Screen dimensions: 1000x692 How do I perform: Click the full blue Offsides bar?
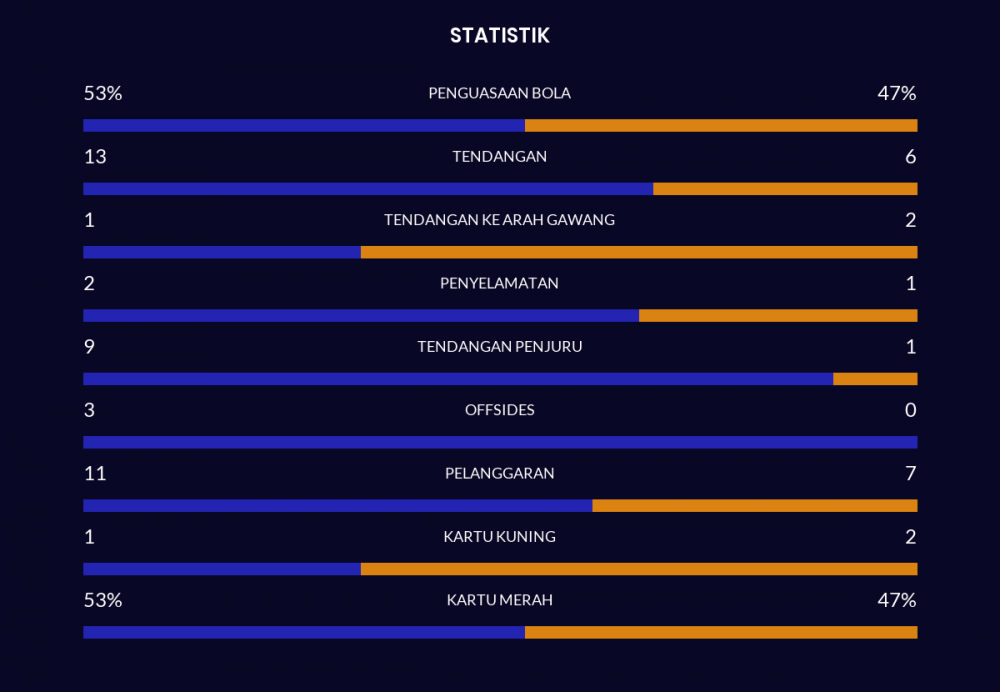(x=500, y=442)
